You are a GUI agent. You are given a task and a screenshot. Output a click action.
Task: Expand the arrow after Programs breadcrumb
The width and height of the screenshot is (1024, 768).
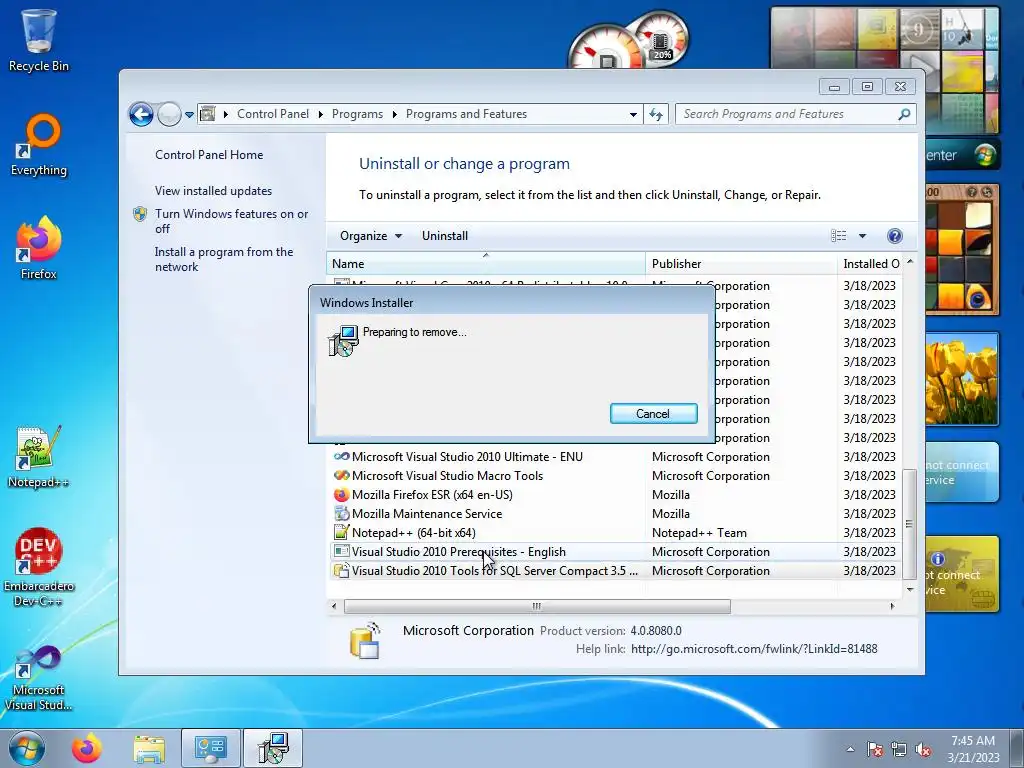click(x=394, y=114)
